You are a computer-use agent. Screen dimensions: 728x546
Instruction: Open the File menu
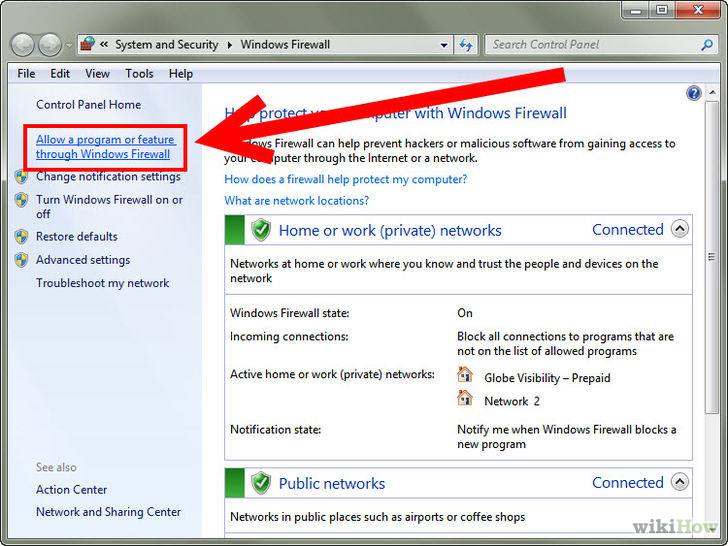pos(26,74)
